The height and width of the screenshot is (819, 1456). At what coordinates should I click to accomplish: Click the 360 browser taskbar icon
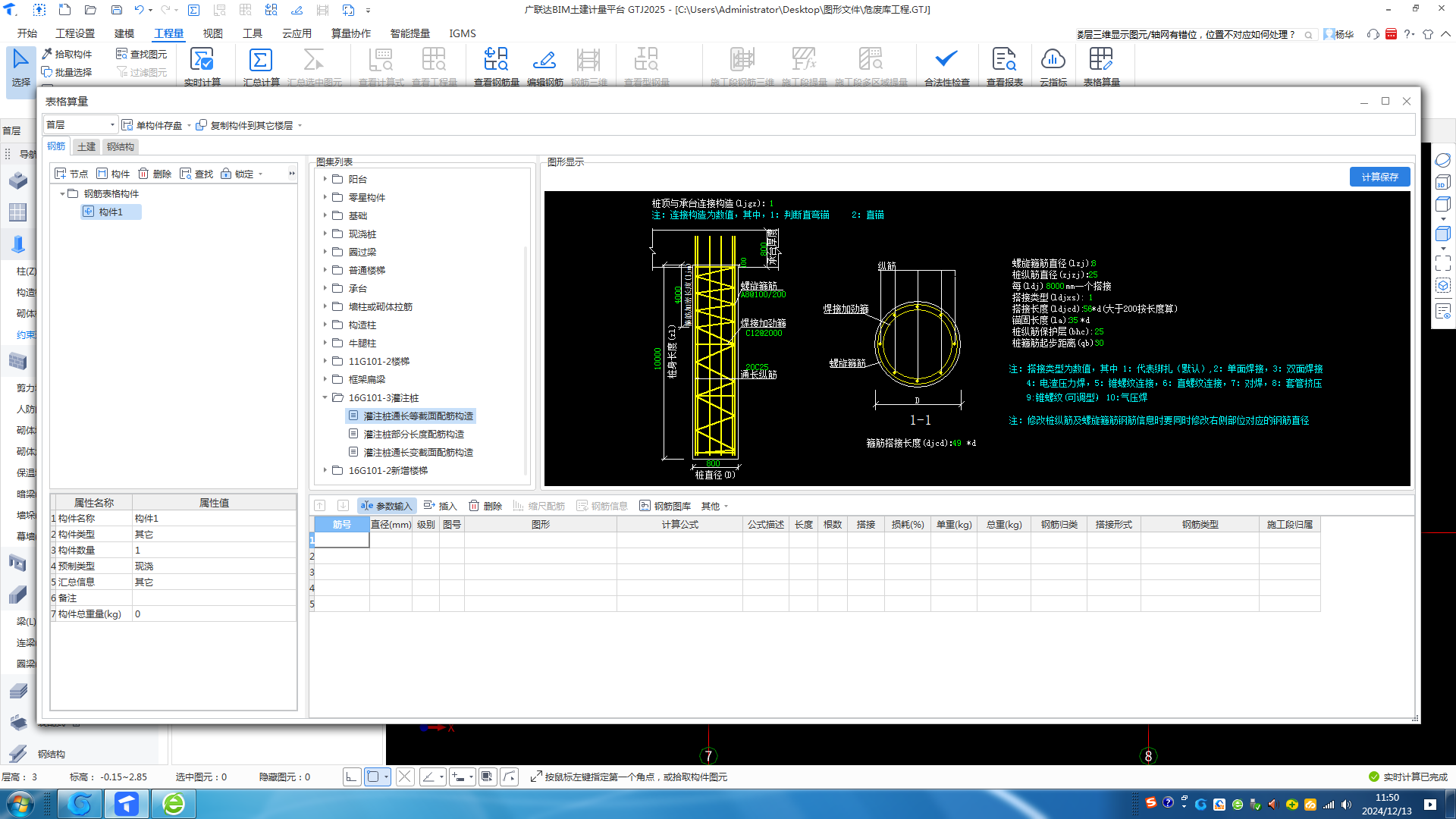click(174, 804)
